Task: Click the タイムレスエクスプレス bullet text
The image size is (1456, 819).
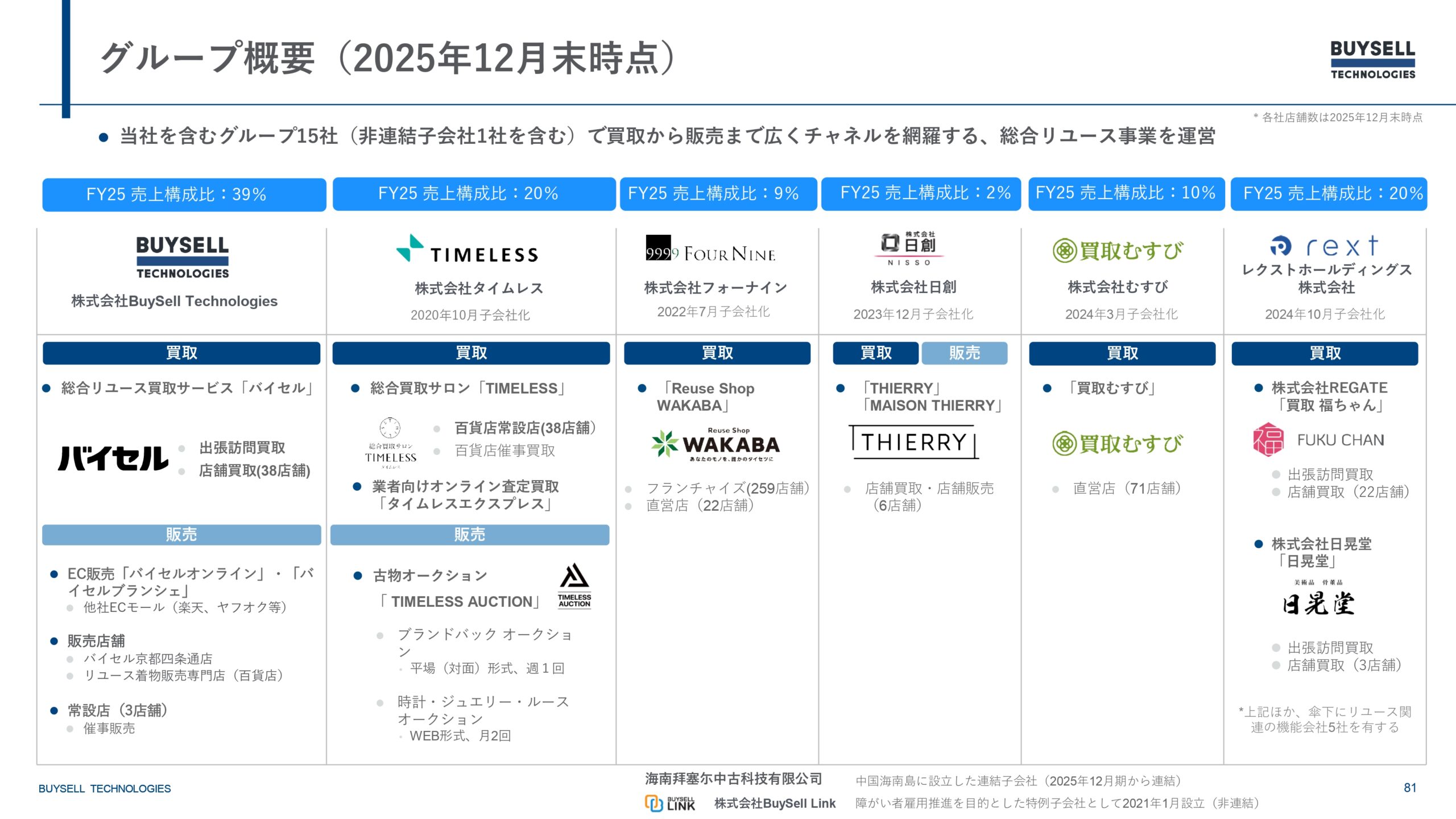Action: (465, 495)
